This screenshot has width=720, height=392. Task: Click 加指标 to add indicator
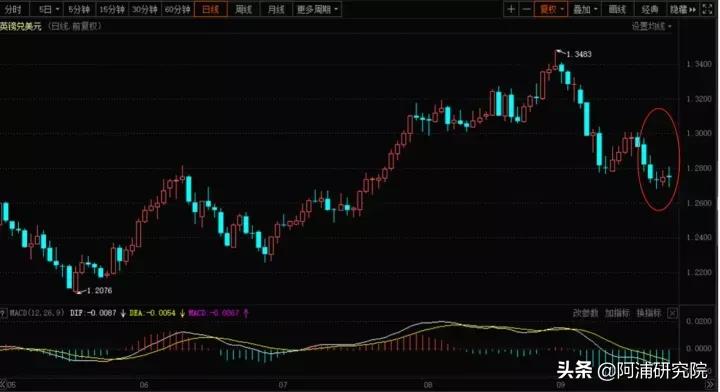pyautogui.click(x=617, y=313)
